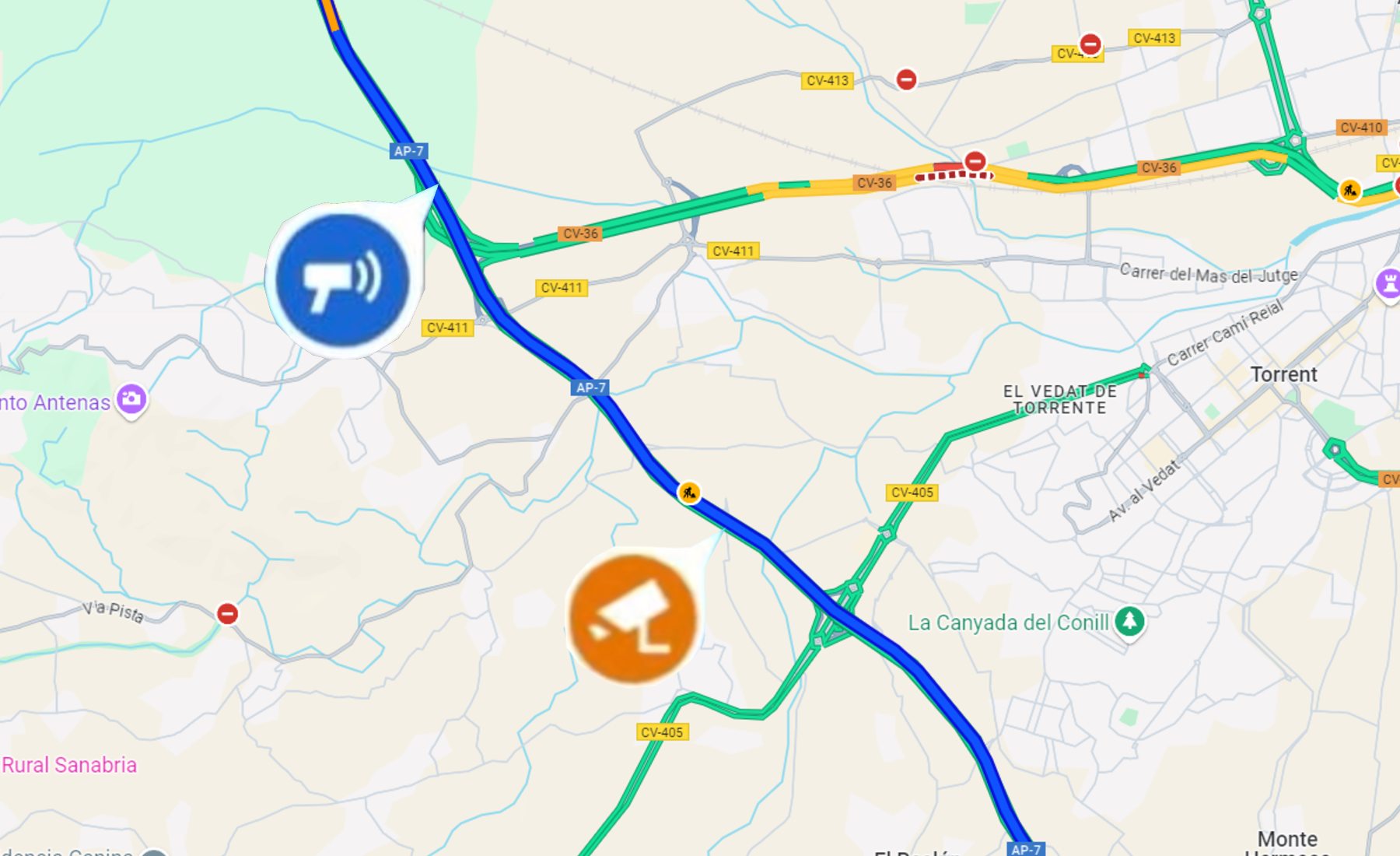1400x856 pixels.
Task: Select the CV-405 road shield near Torrent
Action: click(x=912, y=493)
